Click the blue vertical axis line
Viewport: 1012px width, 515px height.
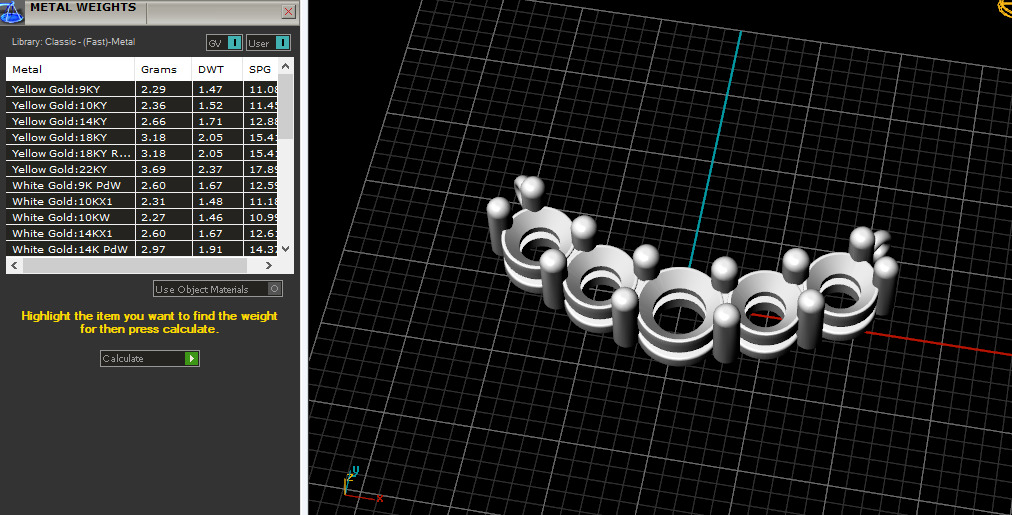click(x=715, y=148)
